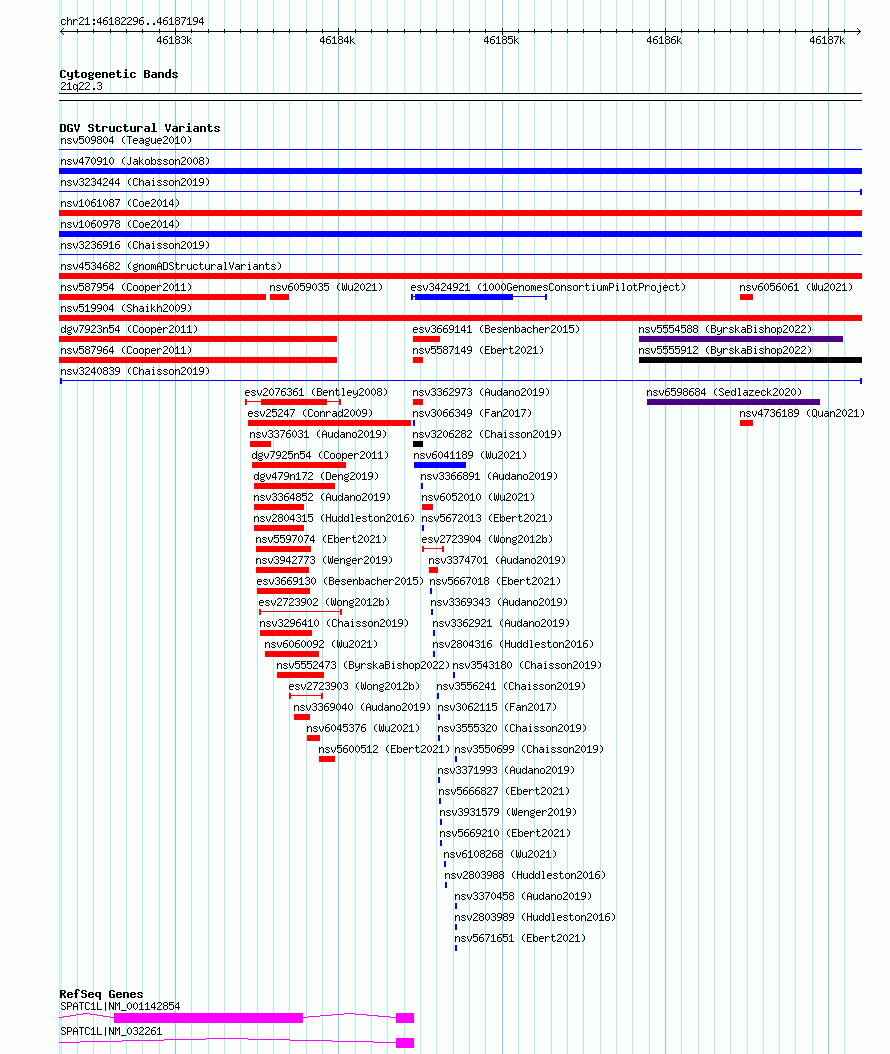Click nsv3369040 (Audano2019) label
Screen dimensions: 890x1054
pyautogui.click(x=362, y=707)
